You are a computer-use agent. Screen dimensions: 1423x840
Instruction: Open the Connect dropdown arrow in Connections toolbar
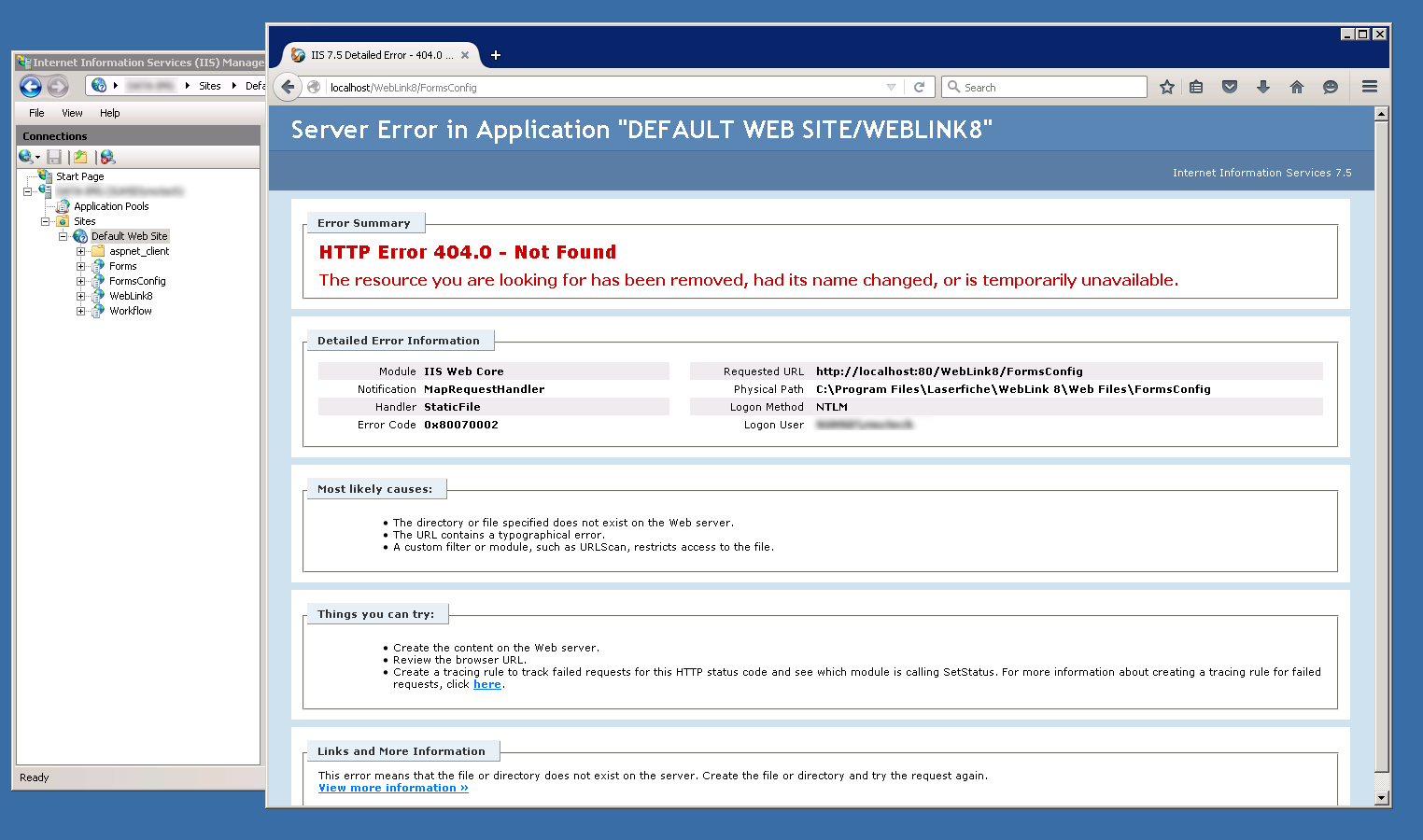(x=37, y=158)
